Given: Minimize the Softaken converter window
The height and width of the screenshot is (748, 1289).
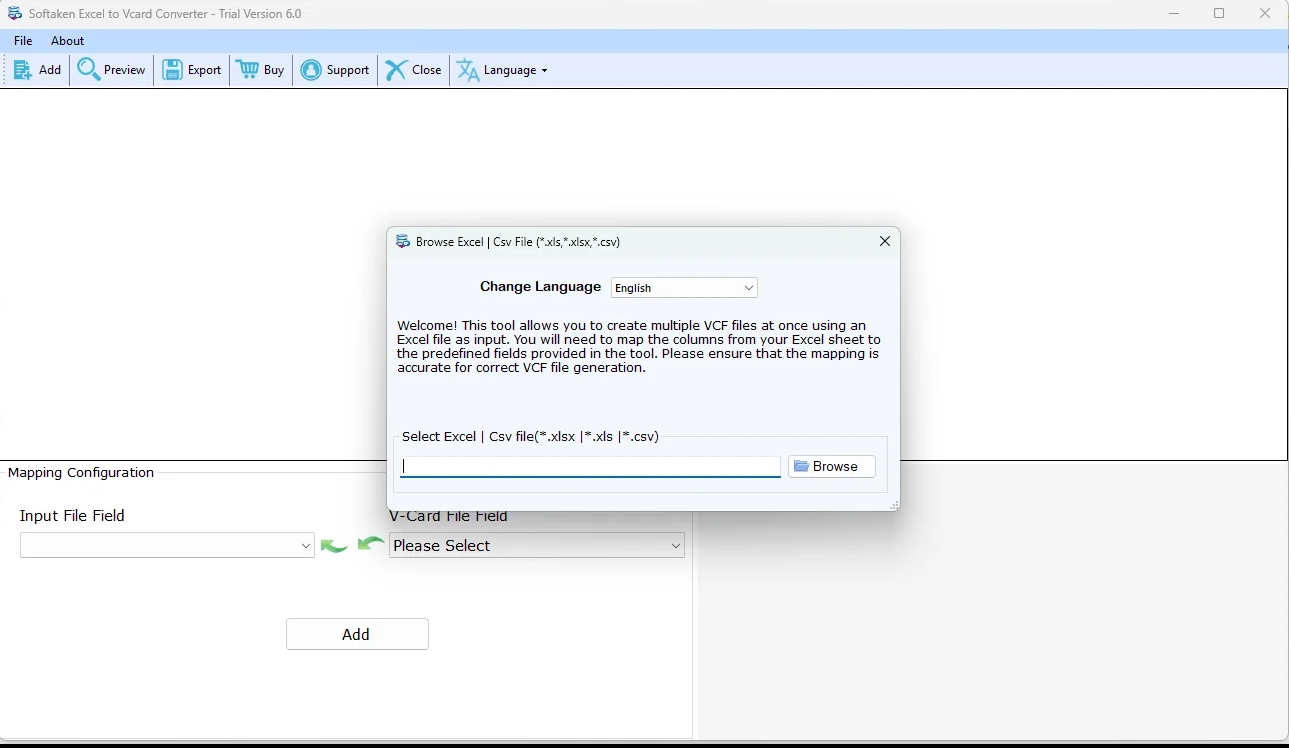Looking at the screenshot, I should 1174,14.
